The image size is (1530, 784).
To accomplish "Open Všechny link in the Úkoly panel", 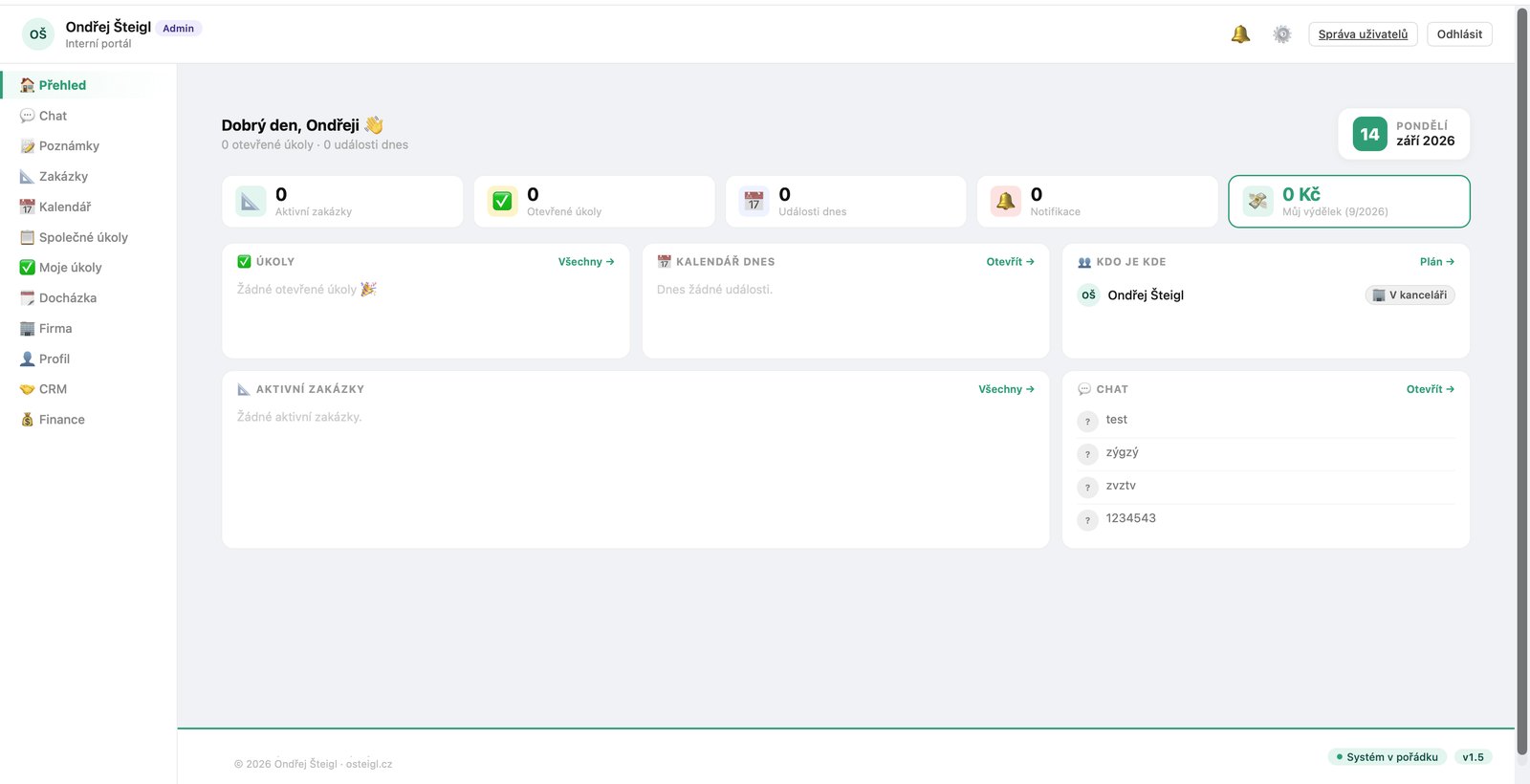I will (x=586, y=262).
